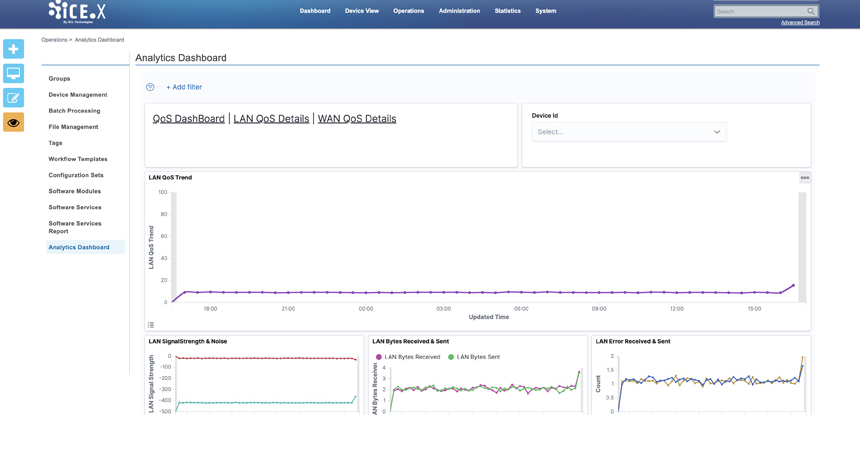This screenshot has width=860, height=472.
Task: Click the Advanced Search link
Action: (800, 22)
